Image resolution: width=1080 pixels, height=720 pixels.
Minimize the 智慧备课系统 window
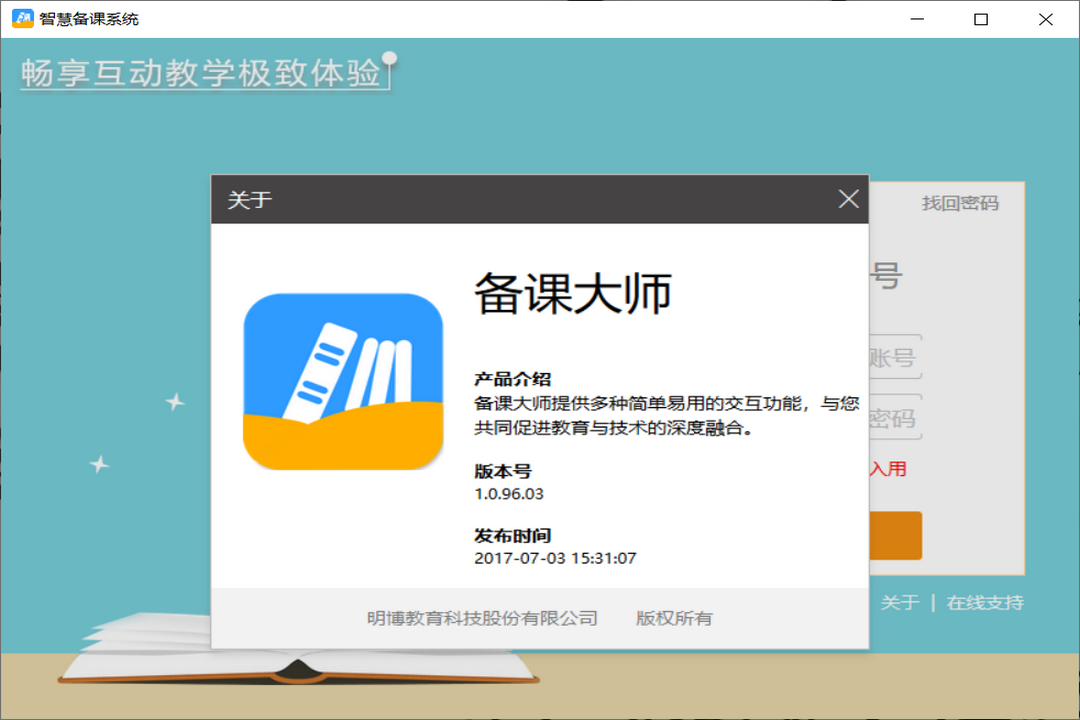pos(917,18)
